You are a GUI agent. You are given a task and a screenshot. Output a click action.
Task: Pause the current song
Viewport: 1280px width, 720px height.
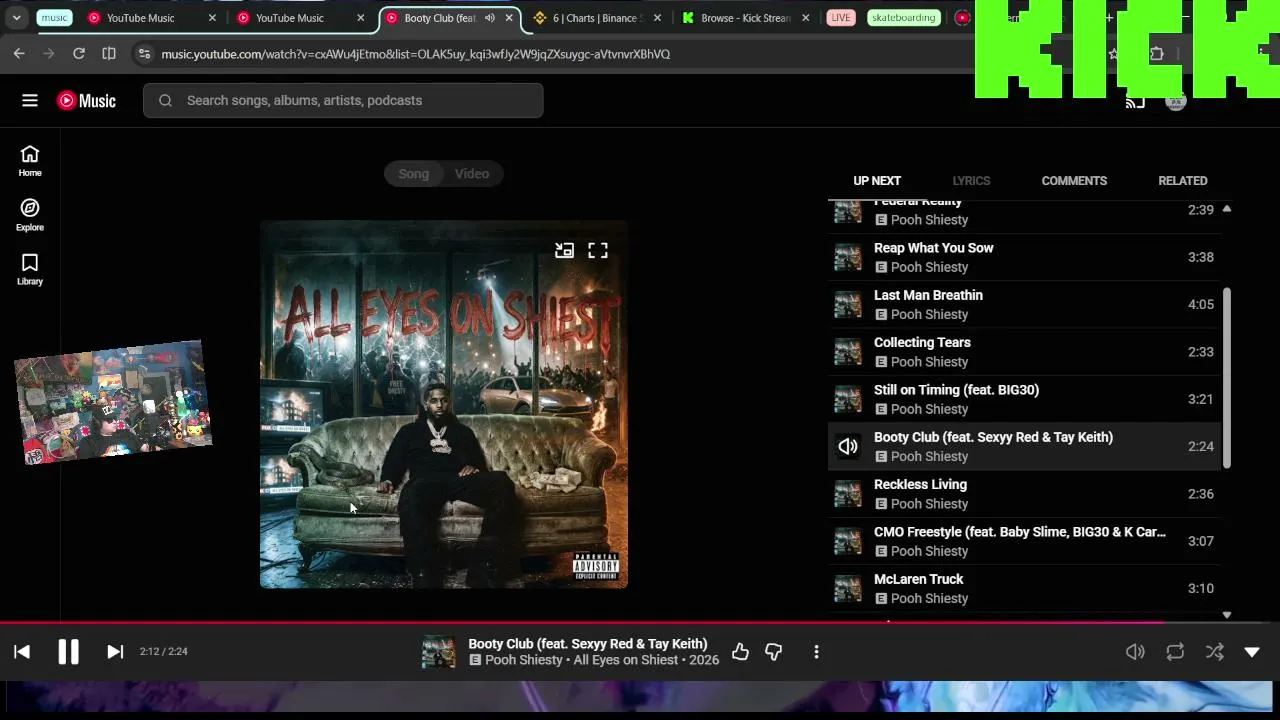pyautogui.click(x=68, y=652)
